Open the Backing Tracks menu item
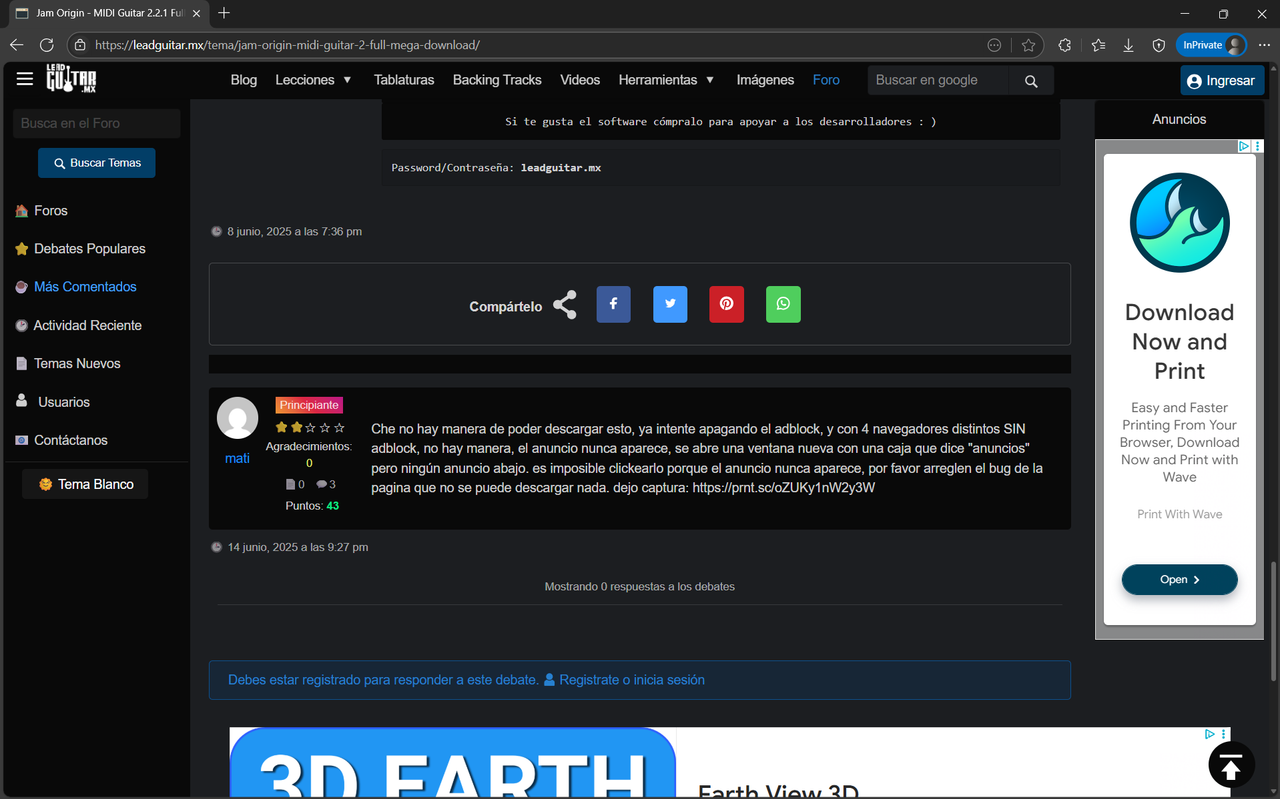This screenshot has width=1280, height=799. point(497,80)
